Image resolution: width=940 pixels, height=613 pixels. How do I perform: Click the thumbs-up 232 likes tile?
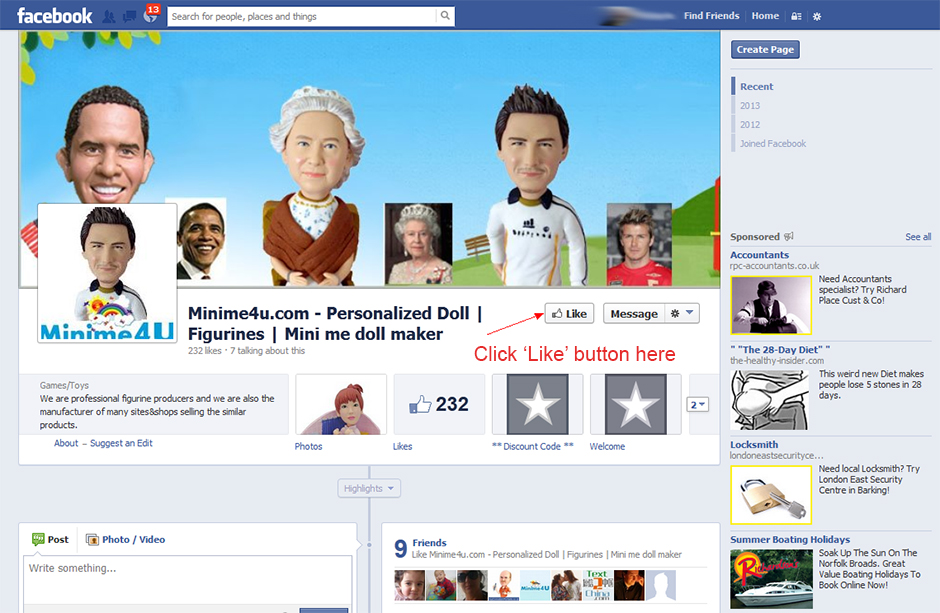point(439,404)
